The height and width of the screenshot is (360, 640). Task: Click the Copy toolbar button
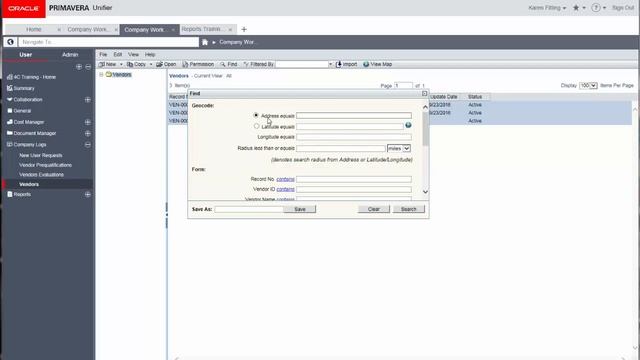coord(136,64)
